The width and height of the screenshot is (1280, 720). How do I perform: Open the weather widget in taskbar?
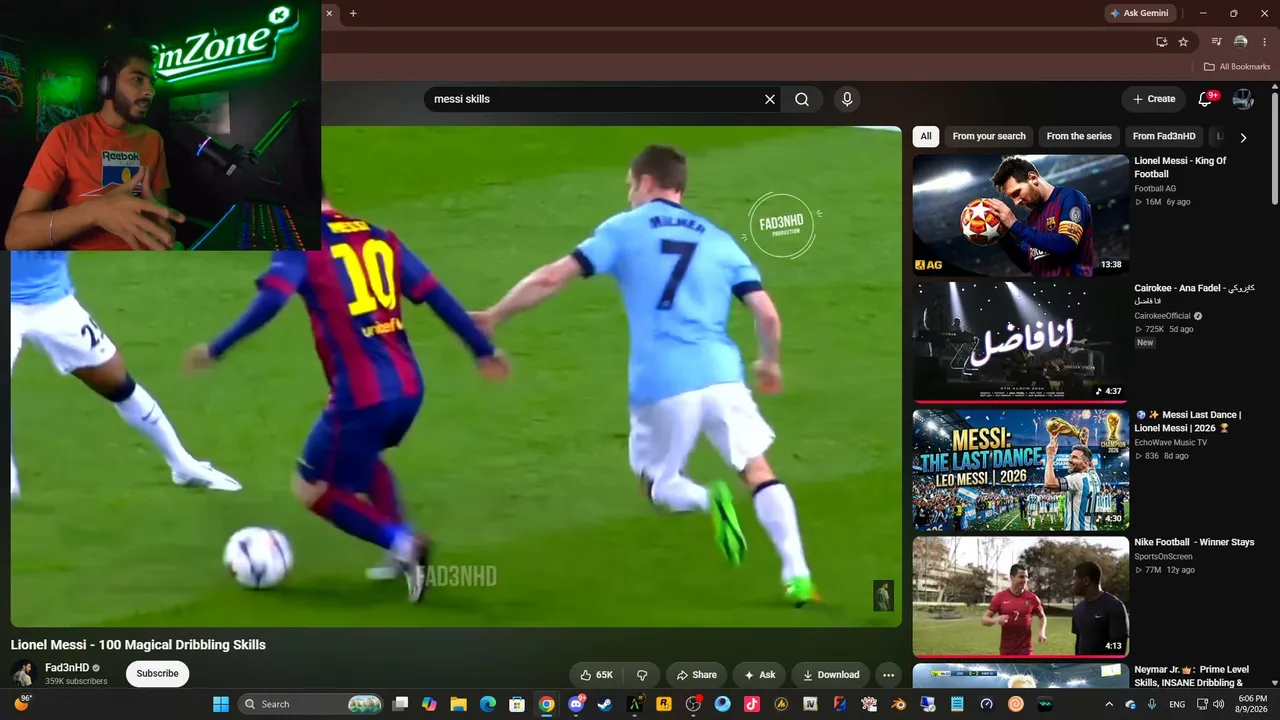(22, 704)
